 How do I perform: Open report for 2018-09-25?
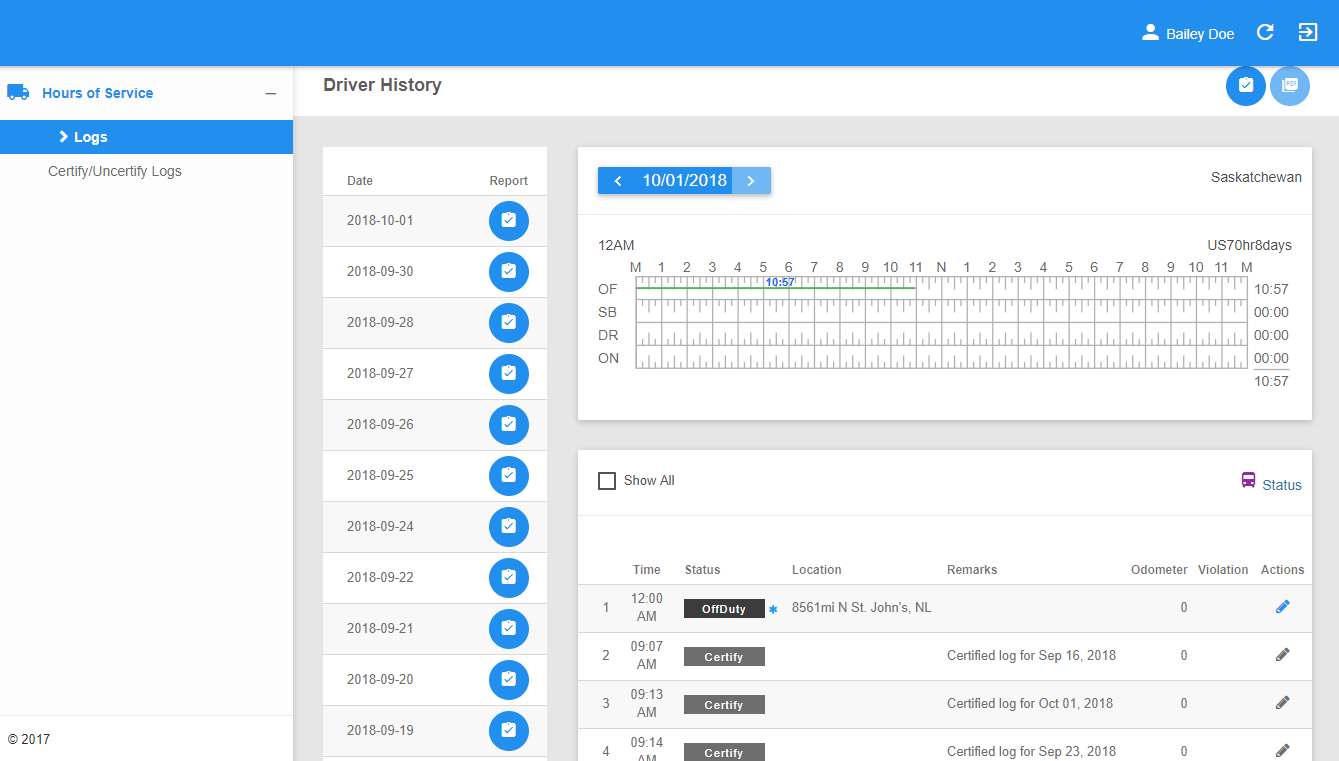click(x=509, y=475)
